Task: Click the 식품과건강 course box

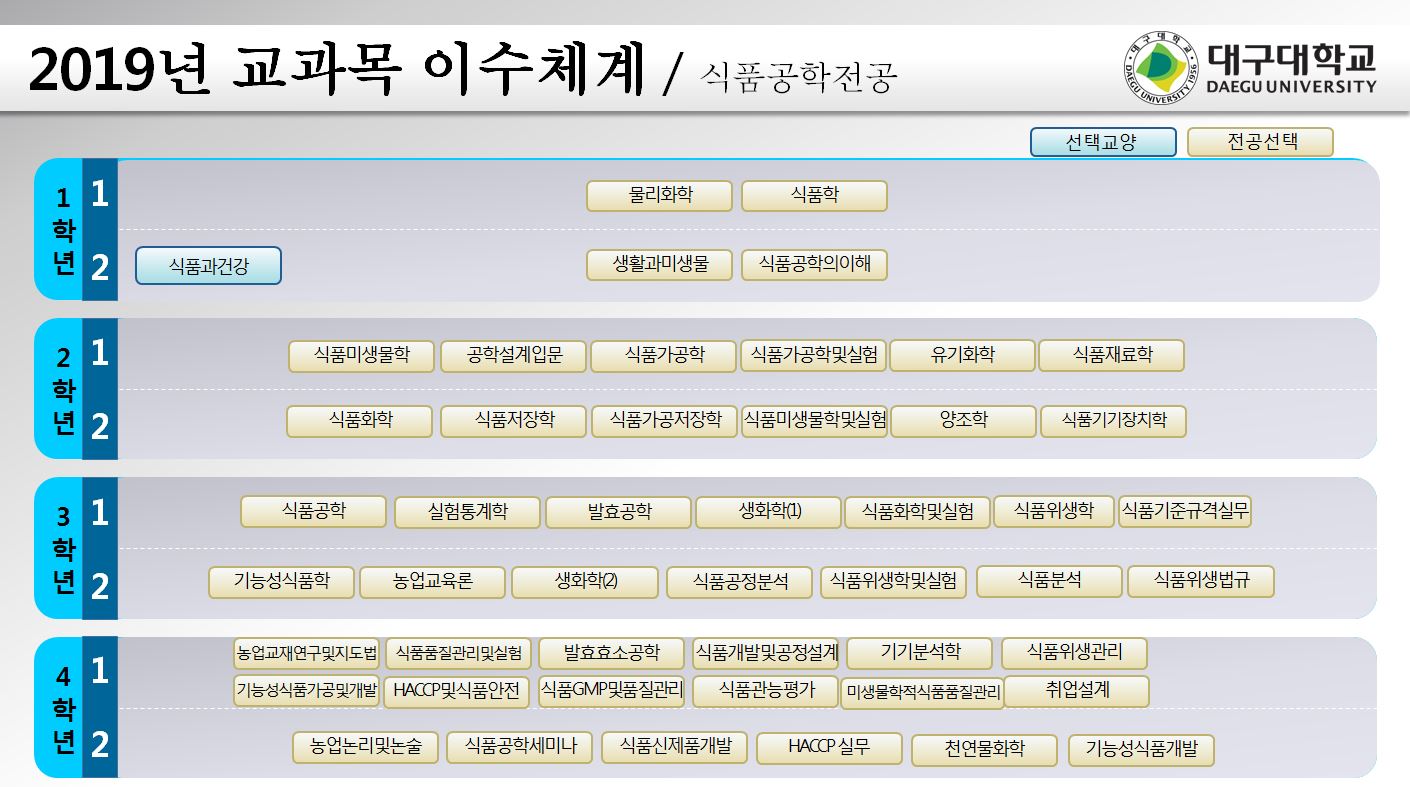Action: coord(208,266)
